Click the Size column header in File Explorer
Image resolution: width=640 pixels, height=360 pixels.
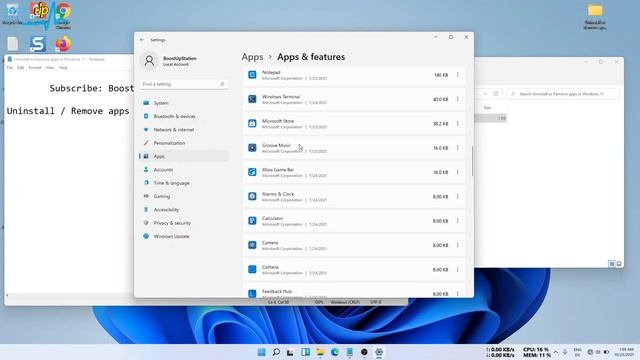coord(487,108)
